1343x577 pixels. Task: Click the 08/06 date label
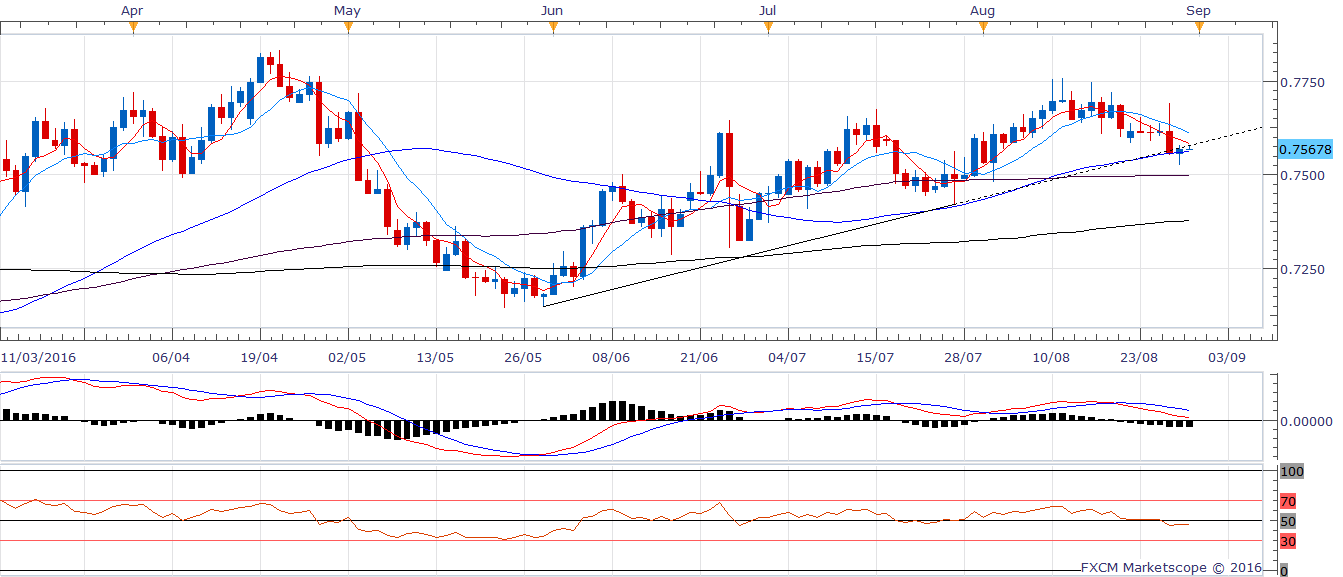[611, 356]
